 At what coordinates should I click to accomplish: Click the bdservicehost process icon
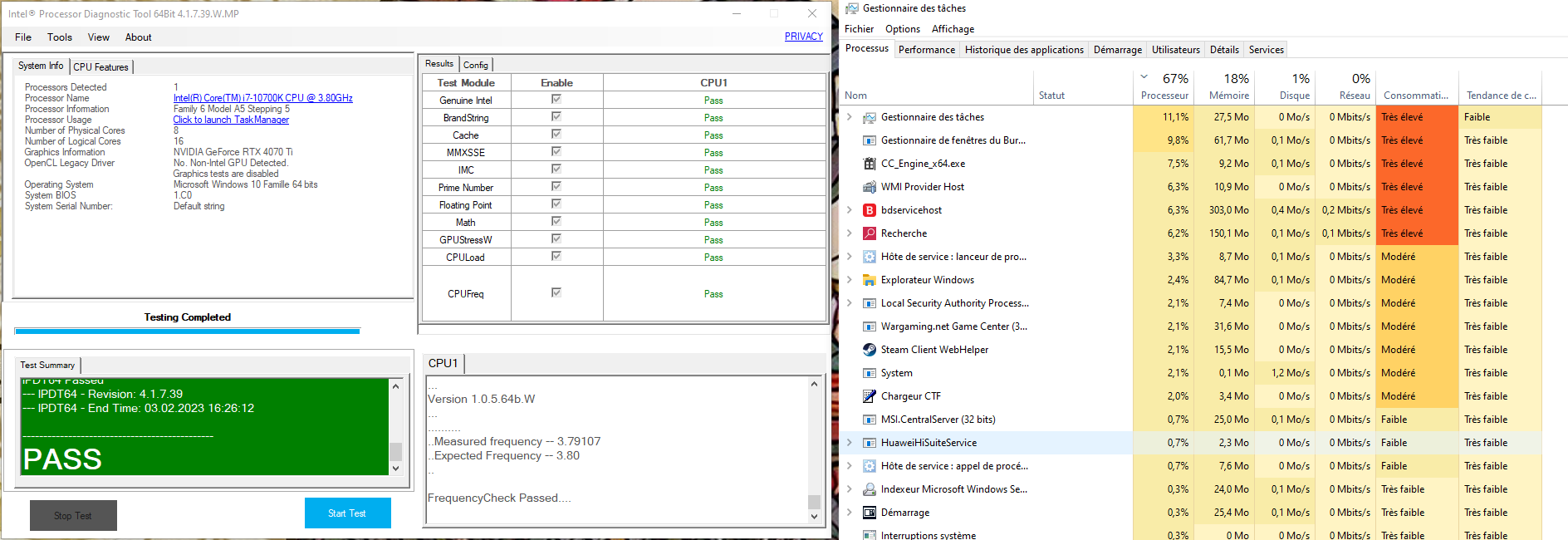pyautogui.click(x=870, y=210)
